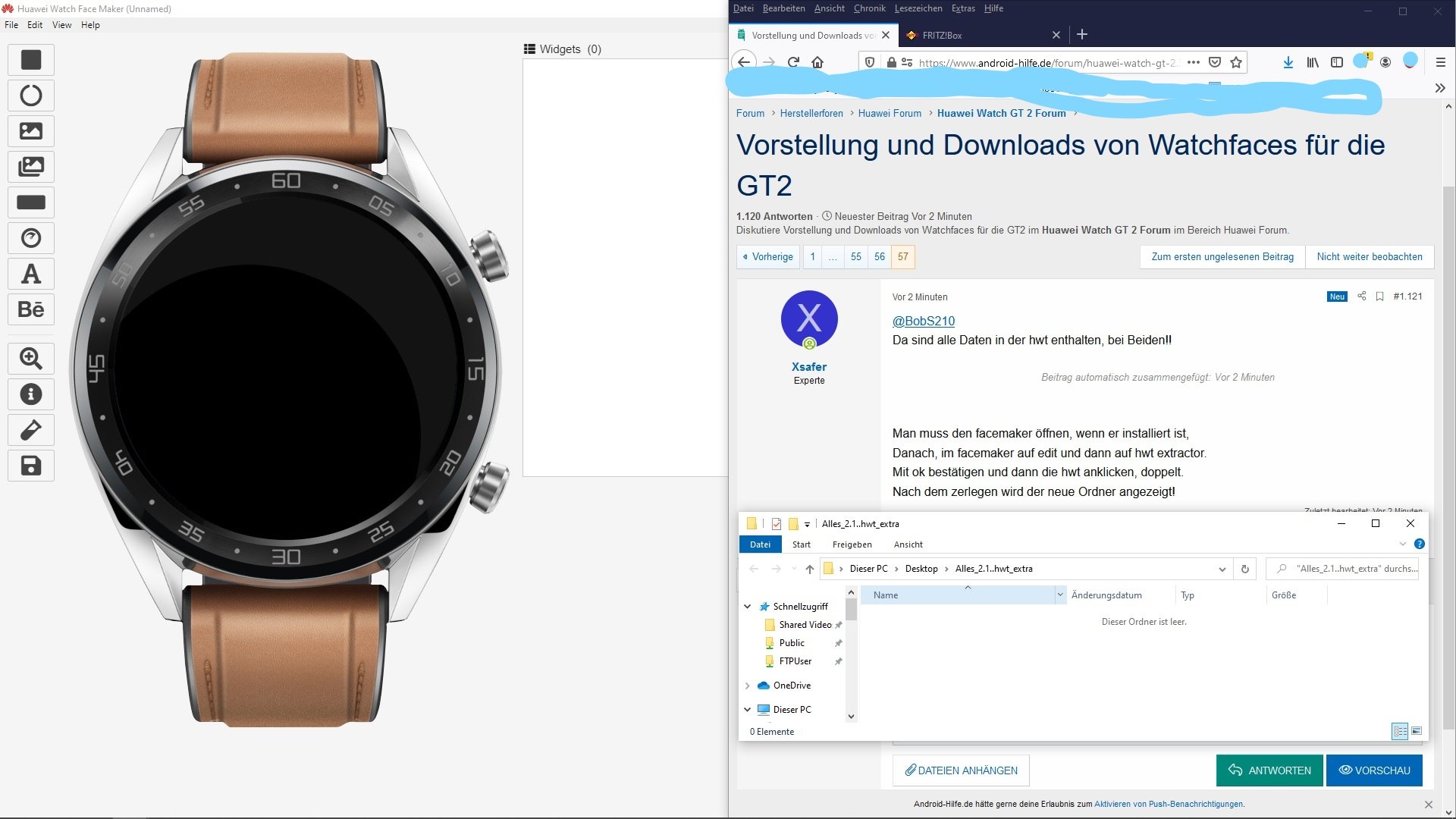Open Explorer help question mark icon
This screenshot has width=1456, height=819.
coord(1420,544)
